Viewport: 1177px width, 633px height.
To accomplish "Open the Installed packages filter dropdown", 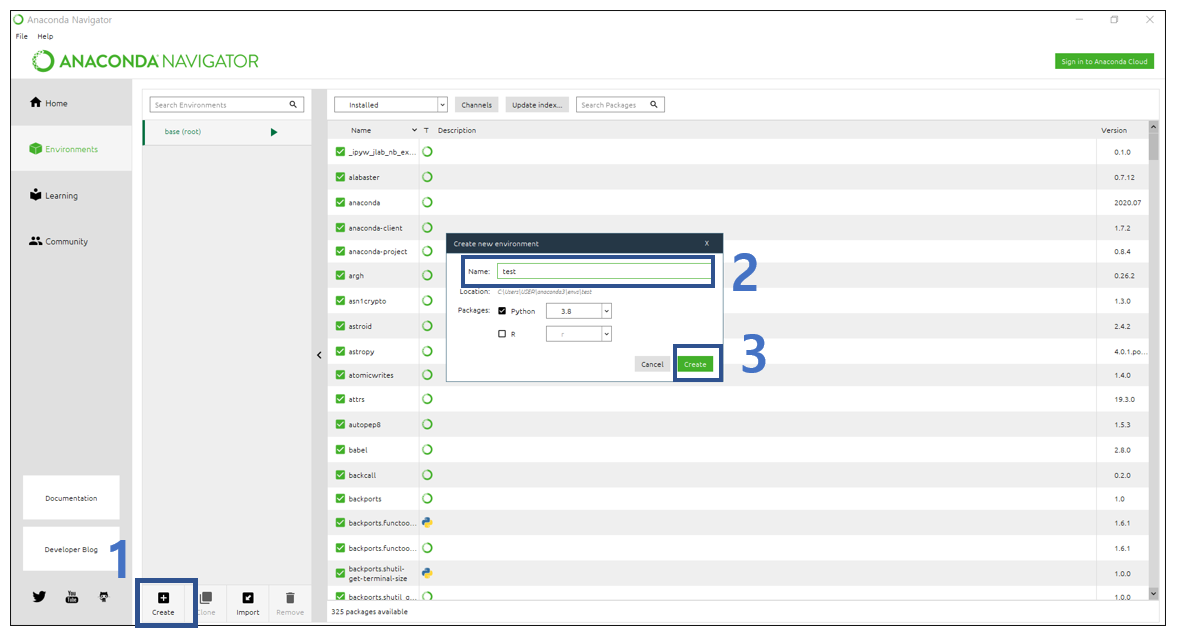I will [390, 105].
